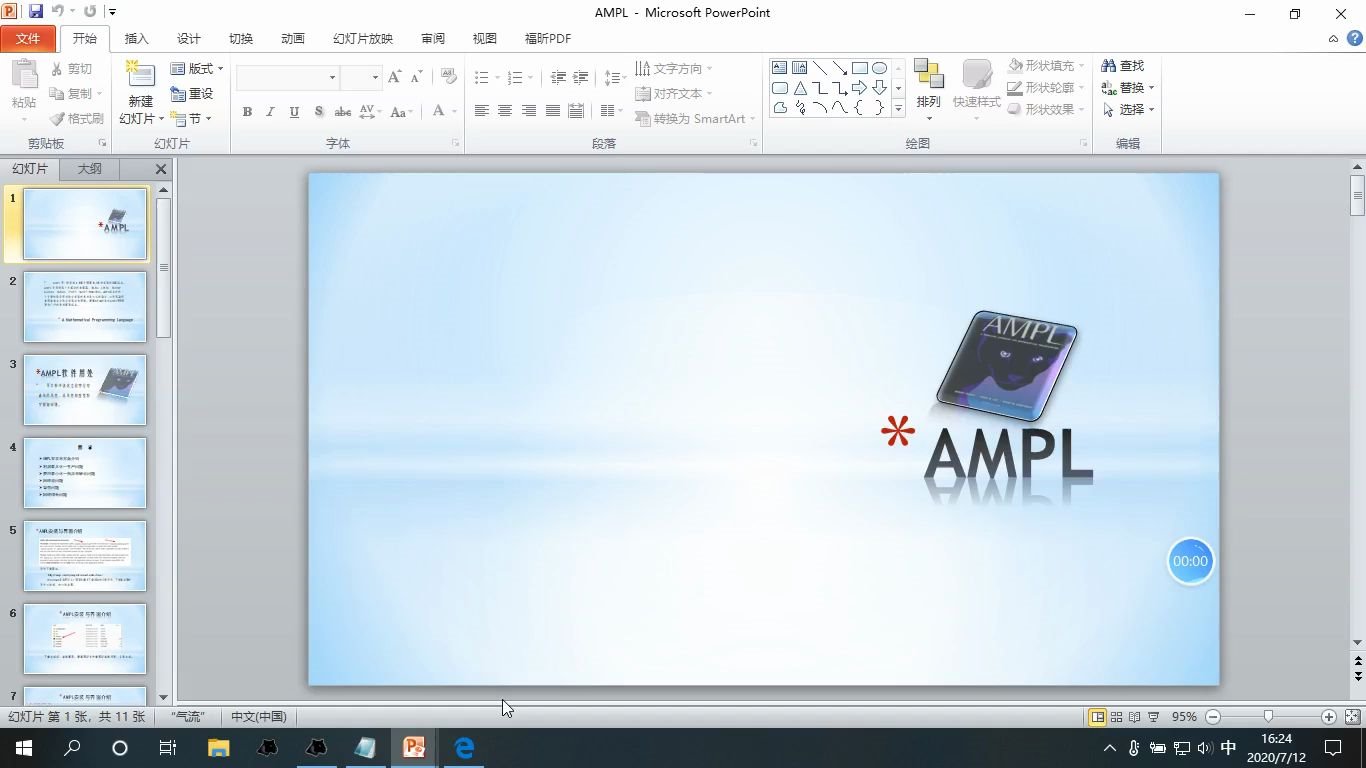Image resolution: width=1366 pixels, height=768 pixels.
Task: Click language 中文(中国) in status bar
Action: (x=259, y=717)
